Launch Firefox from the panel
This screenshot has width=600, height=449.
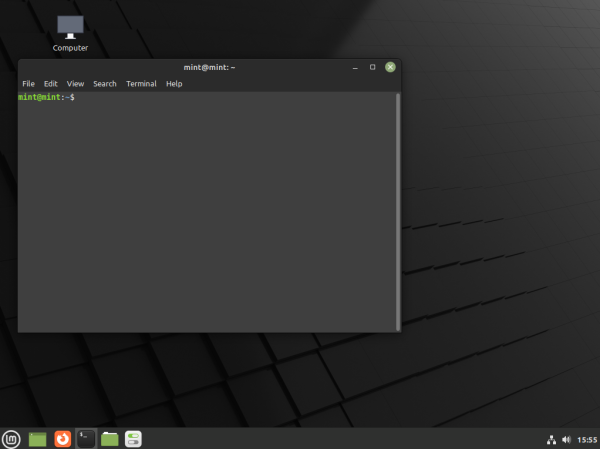(x=62, y=438)
